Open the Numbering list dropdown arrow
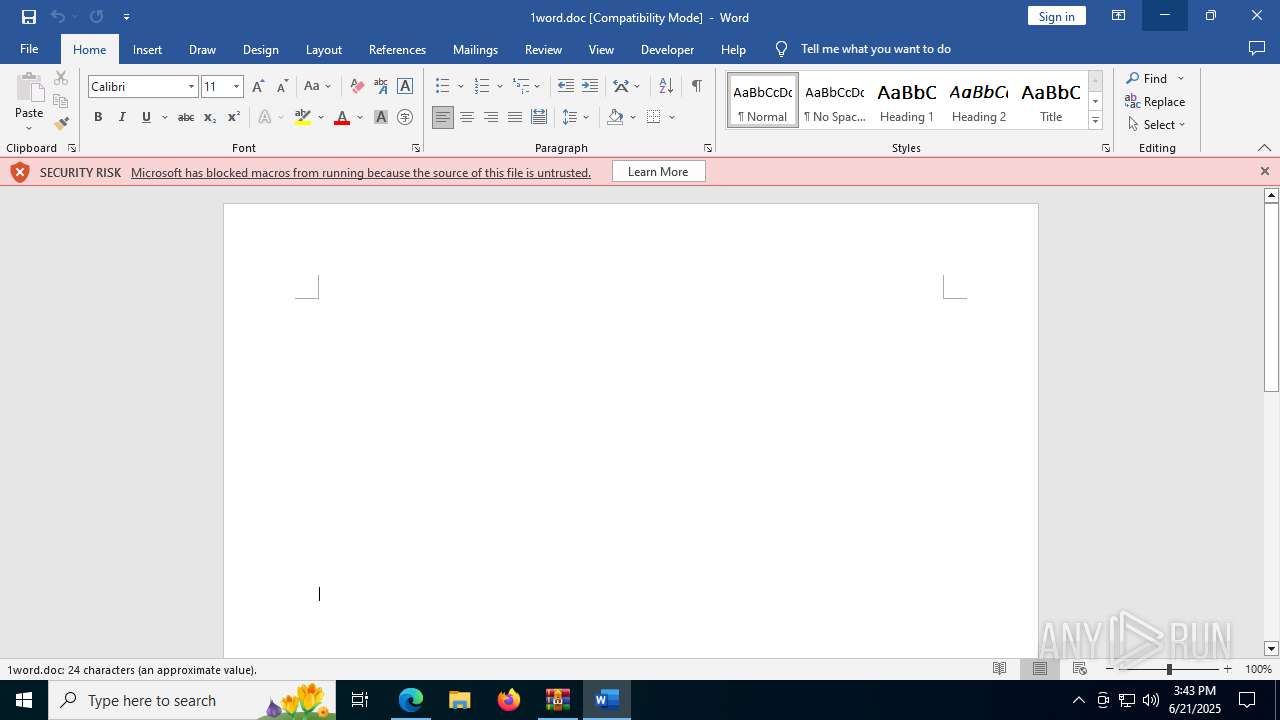 click(499, 86)
